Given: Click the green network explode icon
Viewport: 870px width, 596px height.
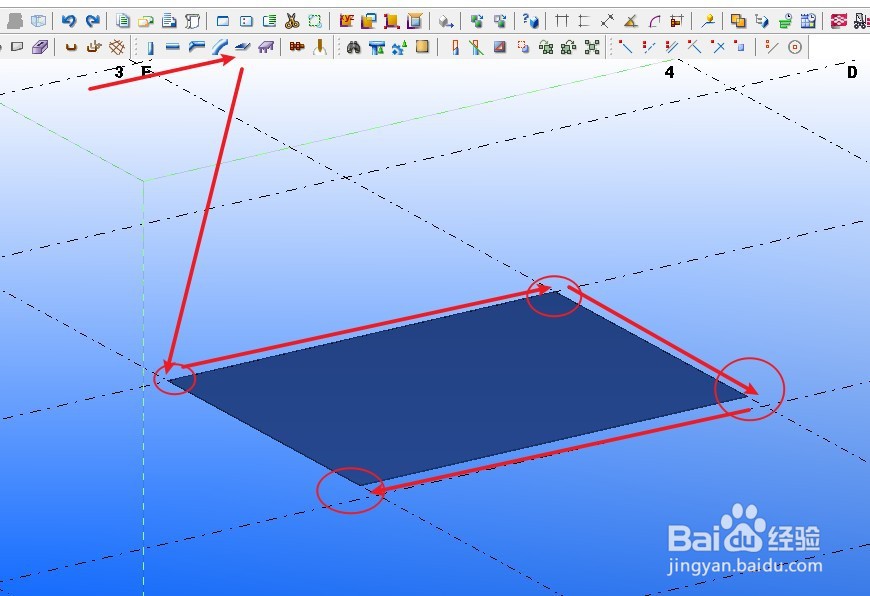Looking at the screenshot, I should (592, 47).
